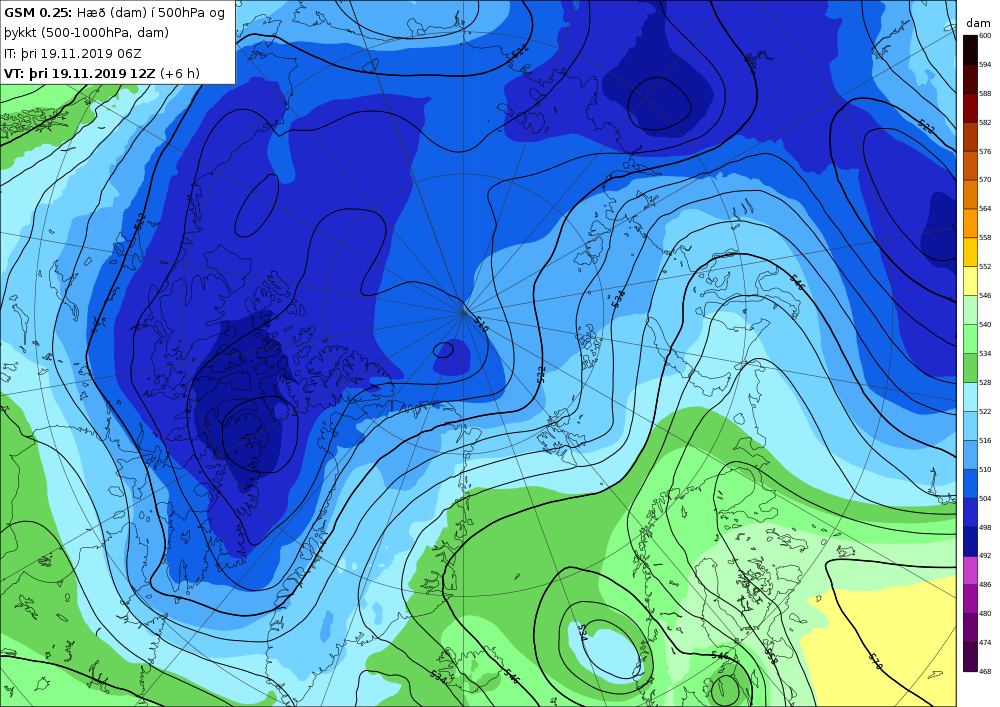
Task: Click the 570 contour label on yellow area
Action: [875, 661]
